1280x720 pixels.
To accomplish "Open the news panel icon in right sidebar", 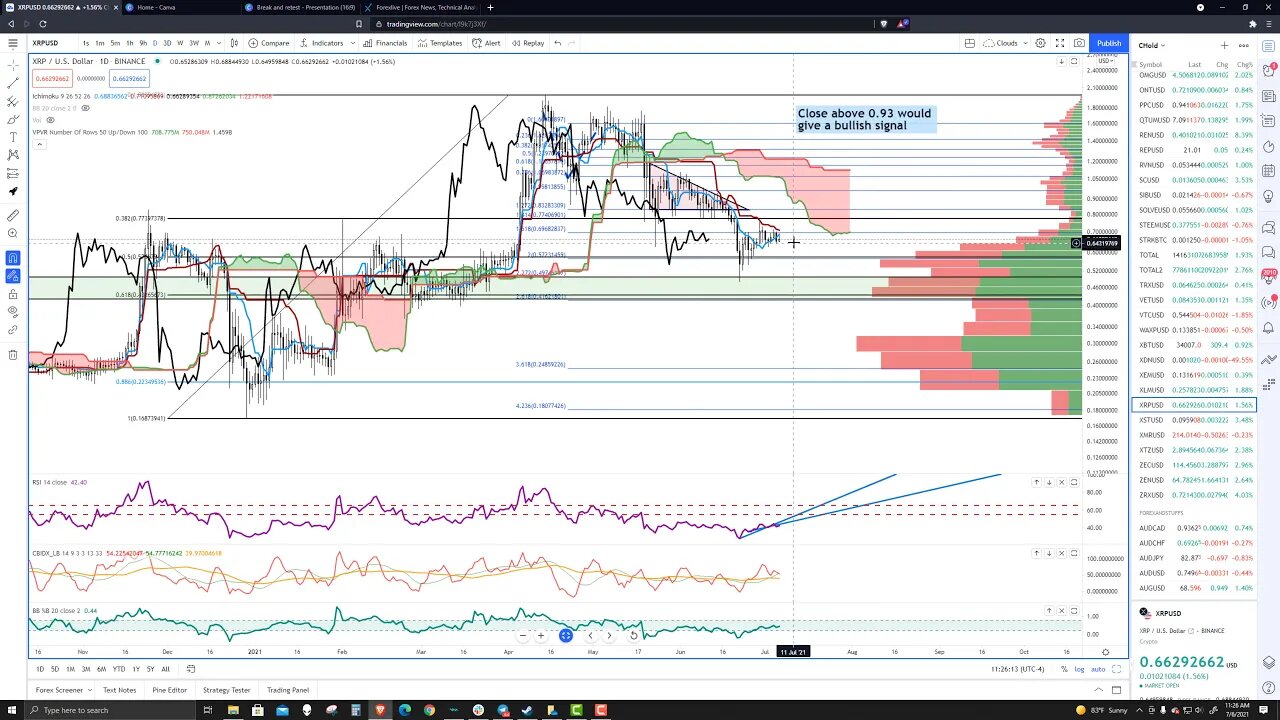I will pyautogui.click(x=1268, y=96).
